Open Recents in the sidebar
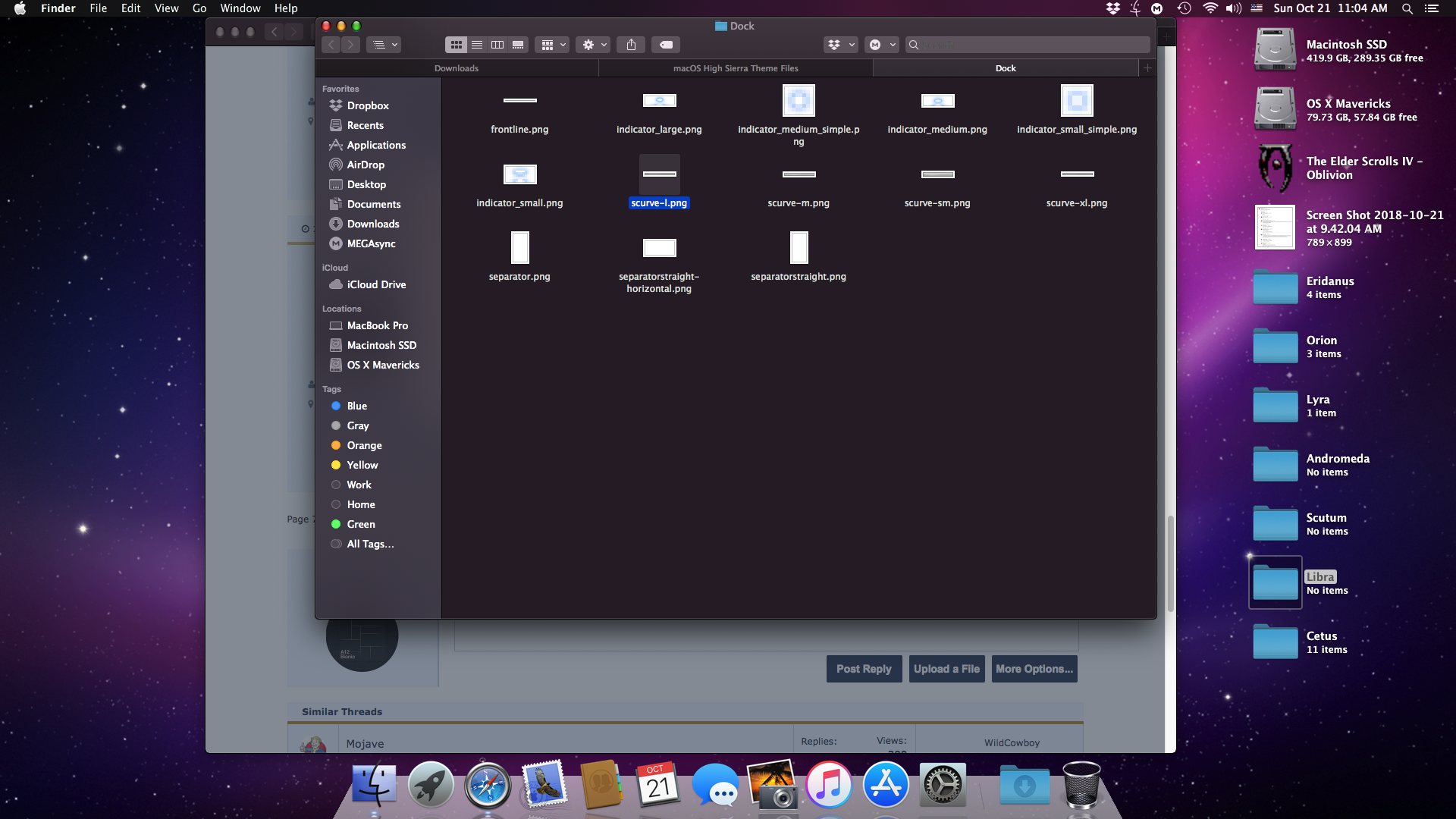 click(x=365, y=125)
